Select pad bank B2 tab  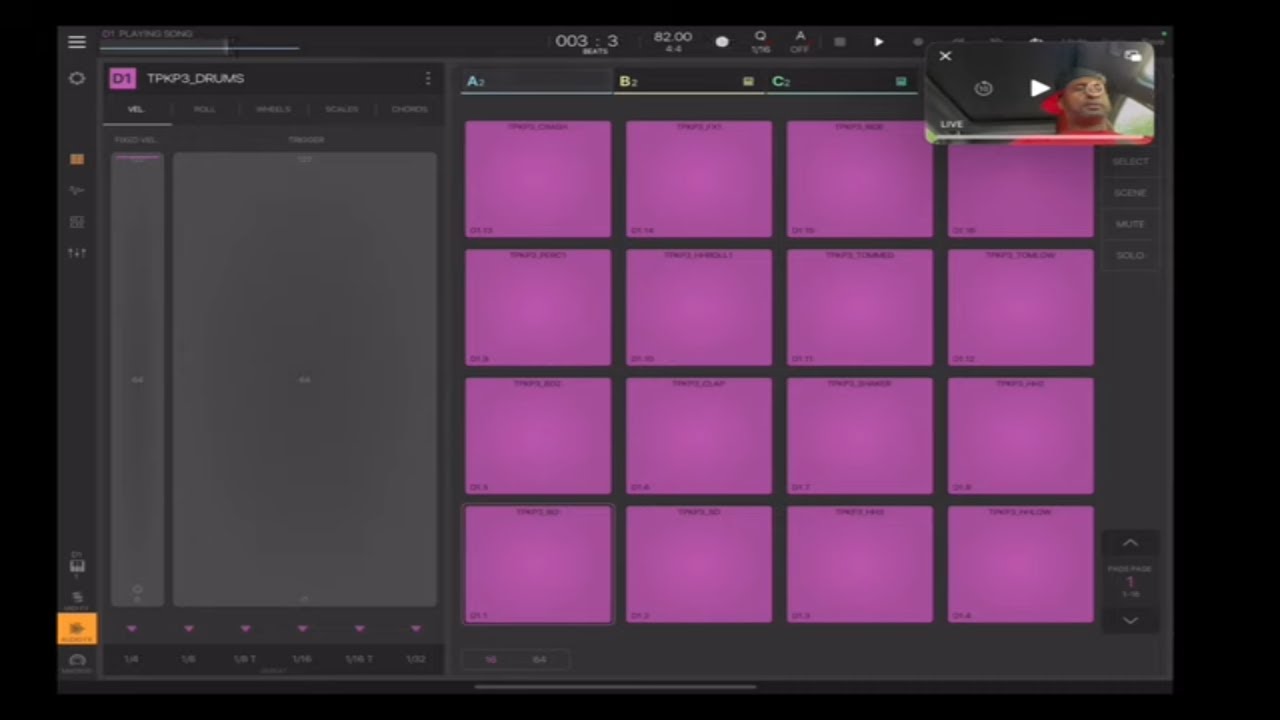[688, 81]
